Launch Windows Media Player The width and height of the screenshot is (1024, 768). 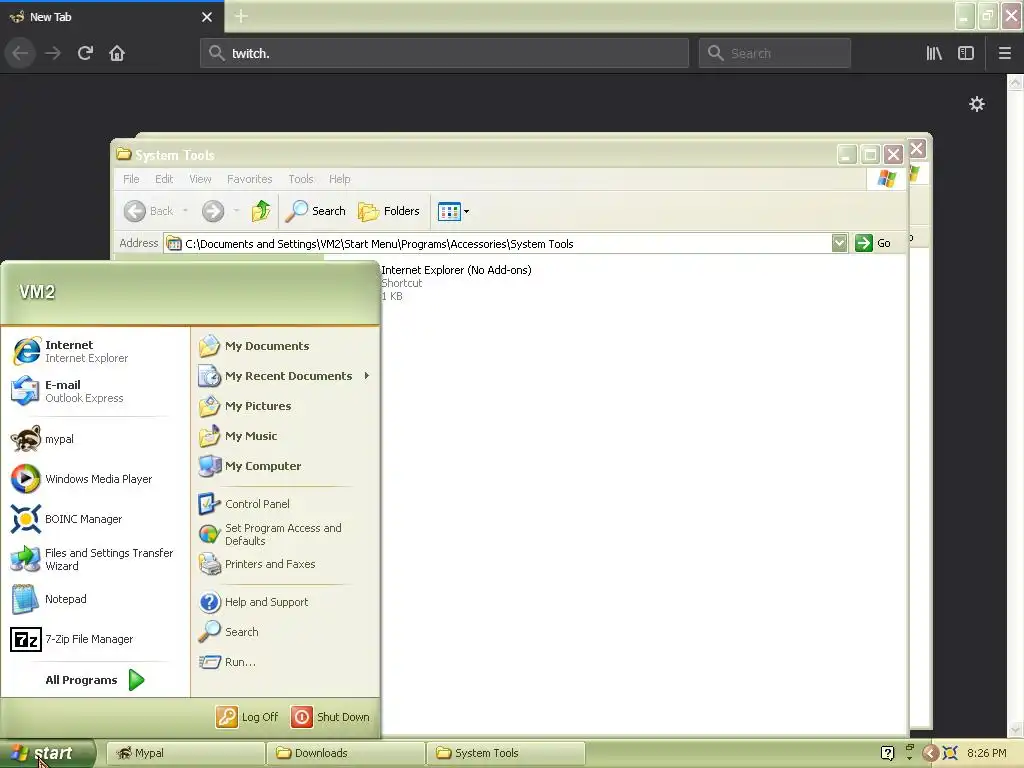tap(95, 479)
